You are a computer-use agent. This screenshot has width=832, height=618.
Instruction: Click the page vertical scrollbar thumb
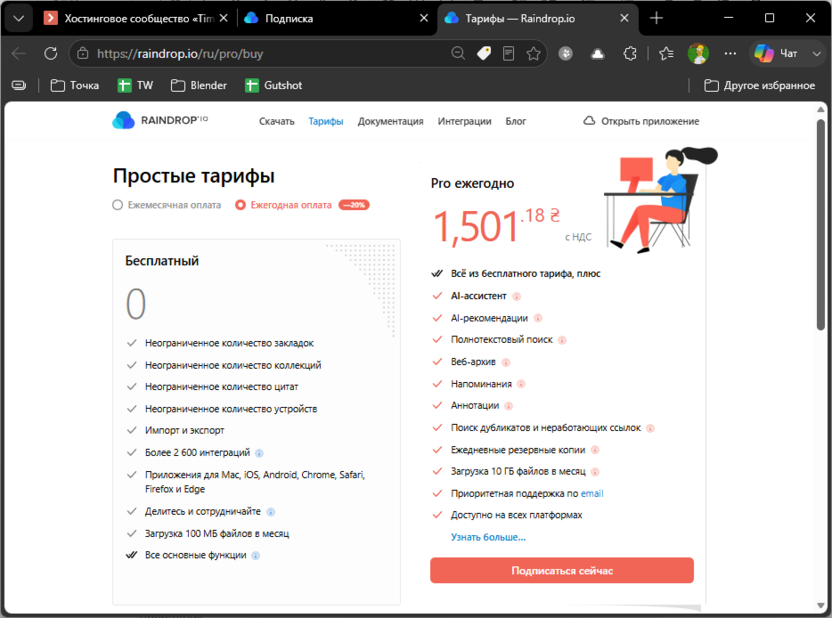pyautogui.click(x=820, y=224)
